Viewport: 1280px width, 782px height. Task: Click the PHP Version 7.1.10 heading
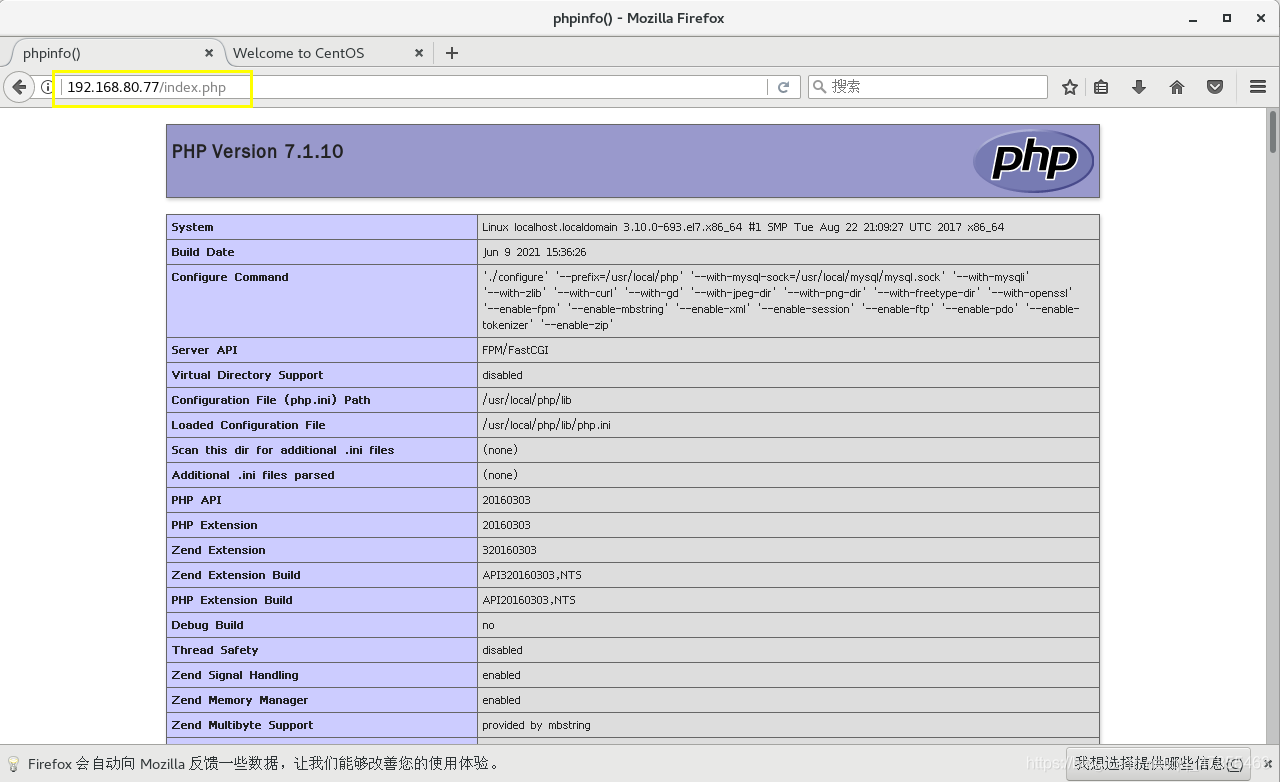257,152
